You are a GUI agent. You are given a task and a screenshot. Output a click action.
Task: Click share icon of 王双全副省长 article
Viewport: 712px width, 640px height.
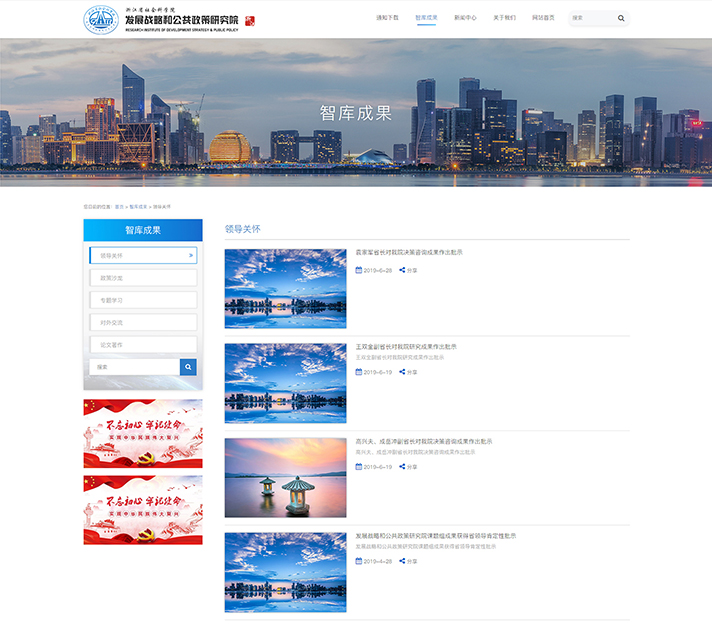[402, 372]
